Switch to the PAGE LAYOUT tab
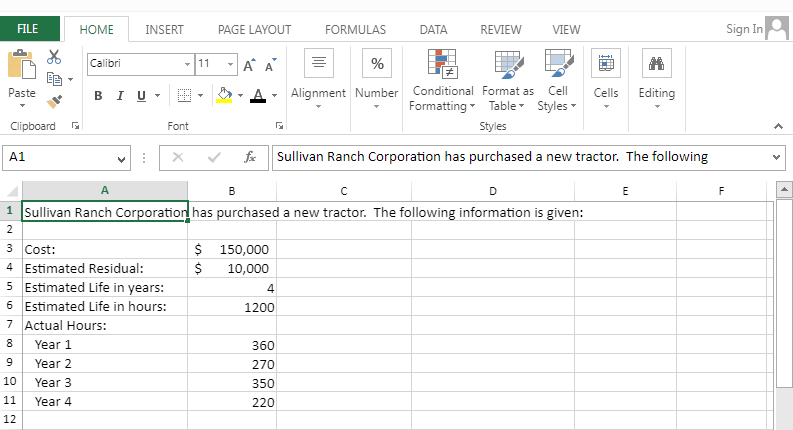The image size is (793, 430). [254, 30]
